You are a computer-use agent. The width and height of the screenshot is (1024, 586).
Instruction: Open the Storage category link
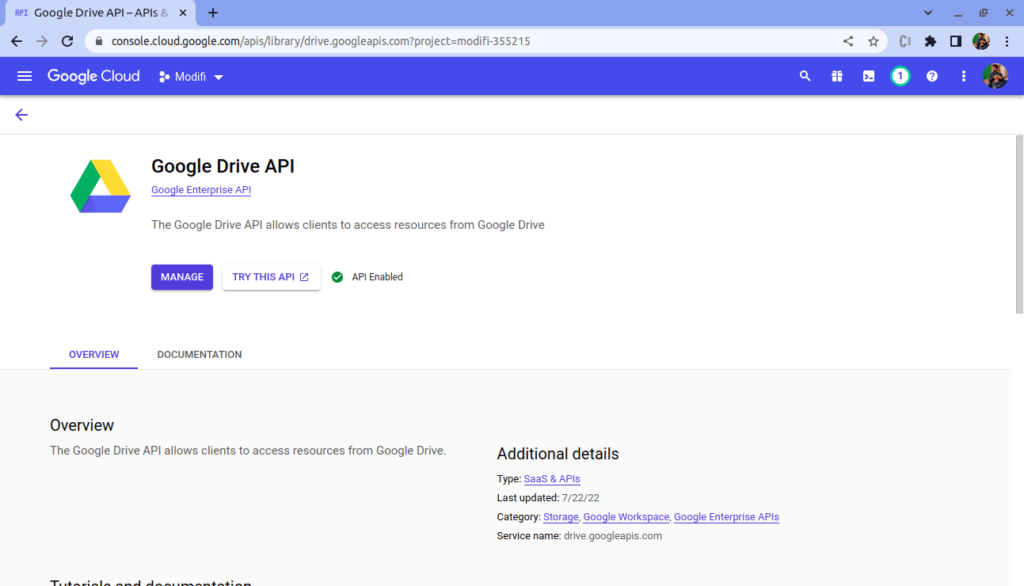coord(561,517)
